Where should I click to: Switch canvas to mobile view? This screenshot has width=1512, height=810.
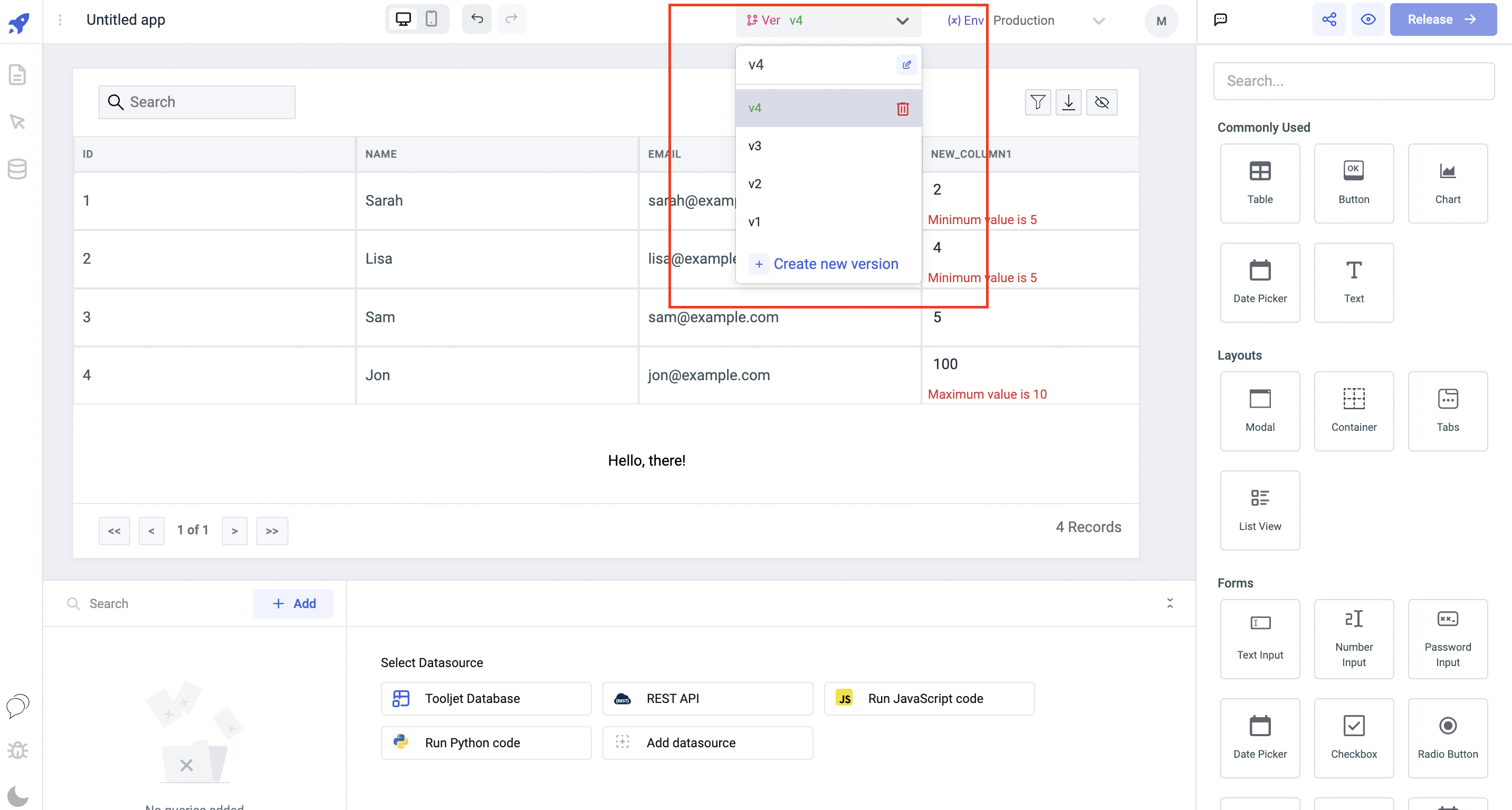(433, 19)
